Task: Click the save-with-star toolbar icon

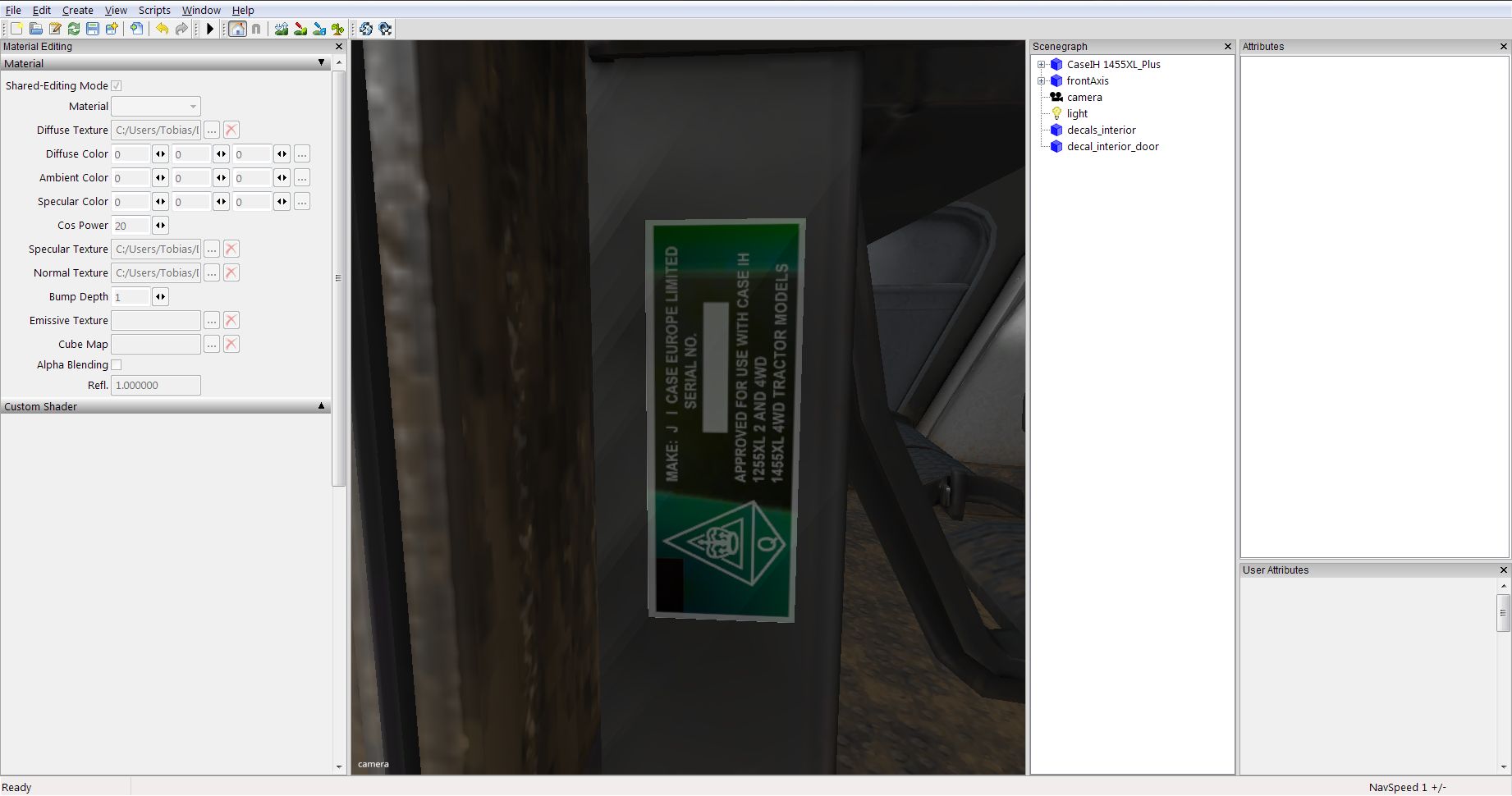Action: (112, 29)
